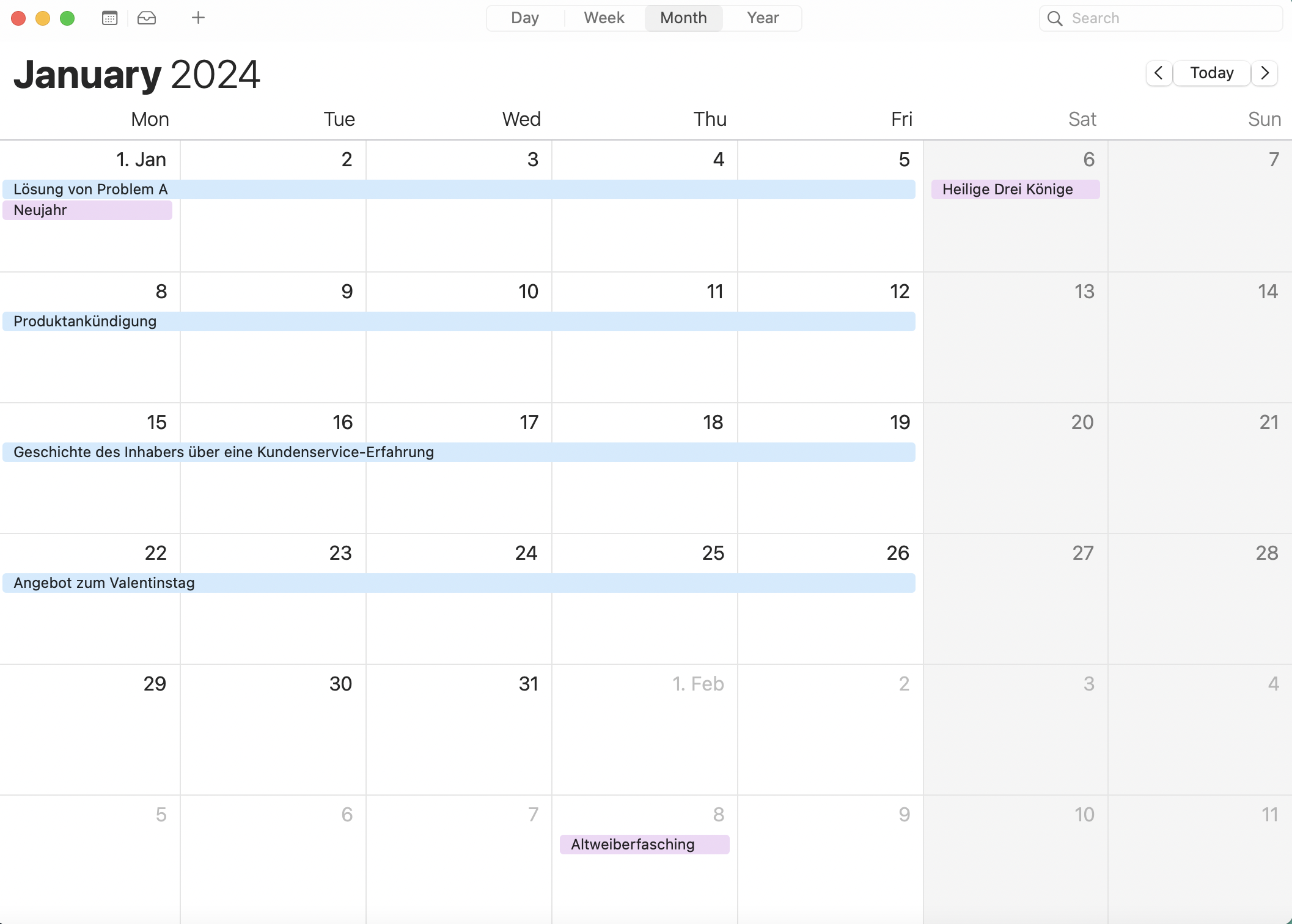
Task: Open the Neujahr holiday event
Action: click(x=87, y=210)
